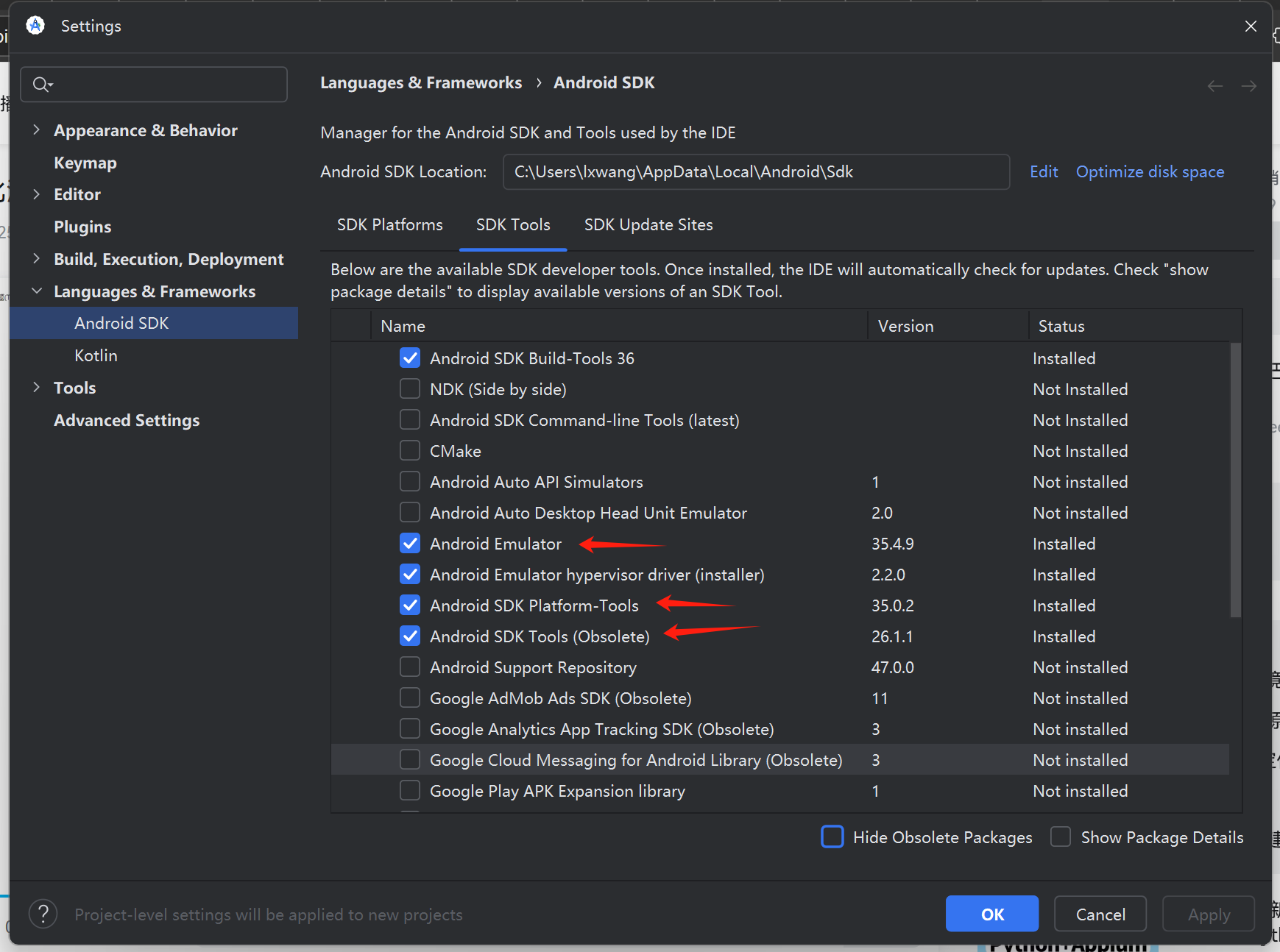Check Google Analytics App Tracking SDK (Obsolete)

(x=410, y=729)
